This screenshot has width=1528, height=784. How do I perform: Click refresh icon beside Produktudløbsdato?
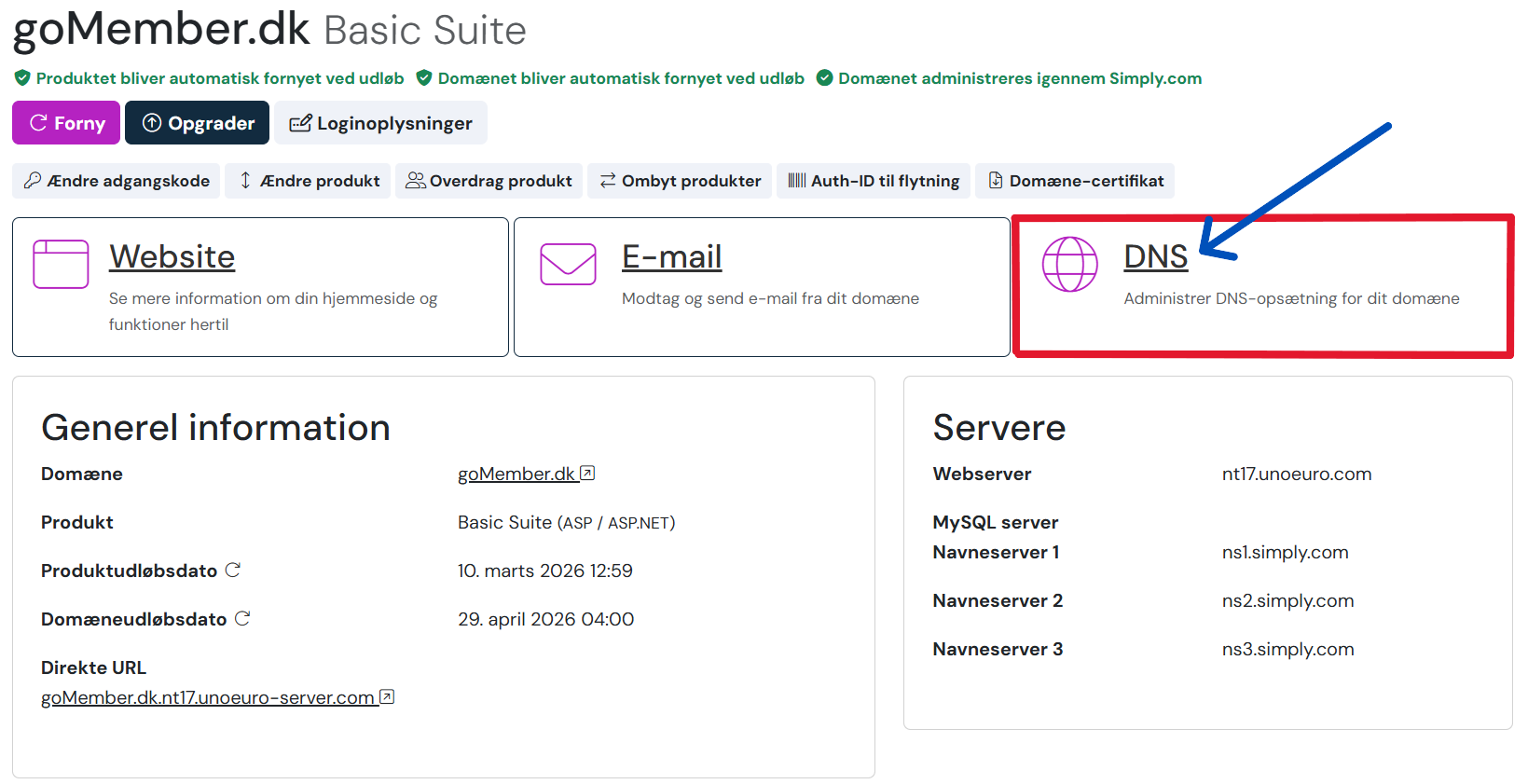click(x=233, y=570)
